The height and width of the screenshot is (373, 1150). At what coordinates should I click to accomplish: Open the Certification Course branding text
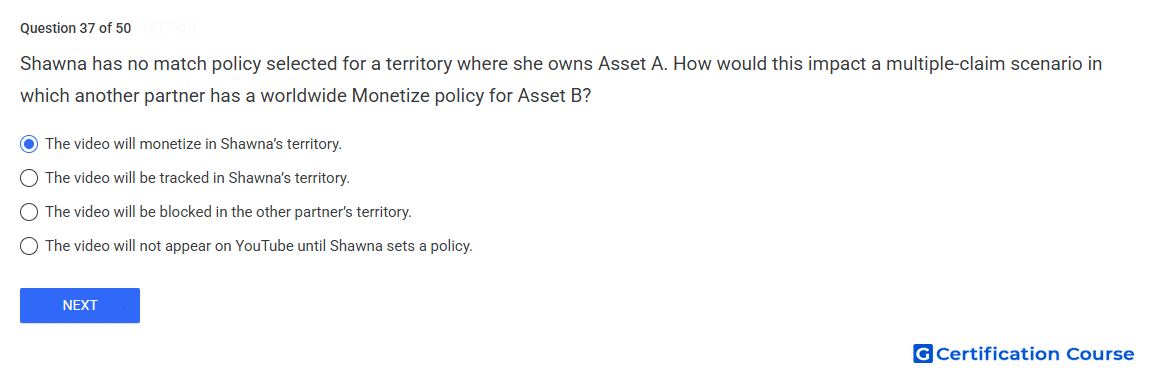point(1035,354)
